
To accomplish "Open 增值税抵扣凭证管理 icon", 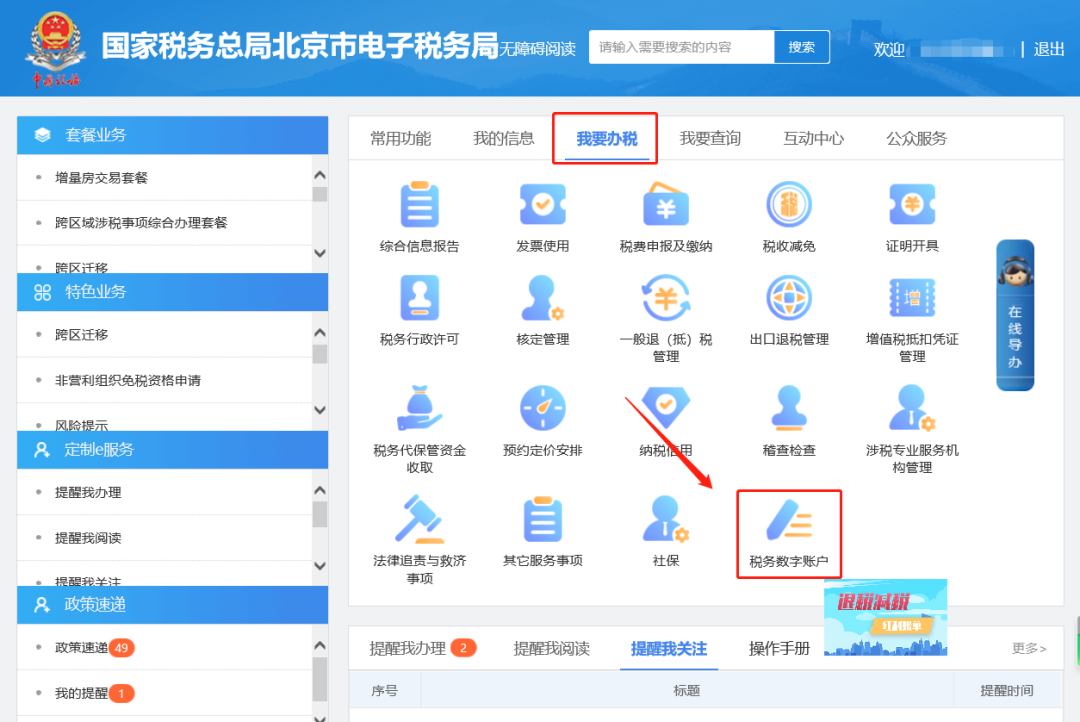I will point(912,298).
